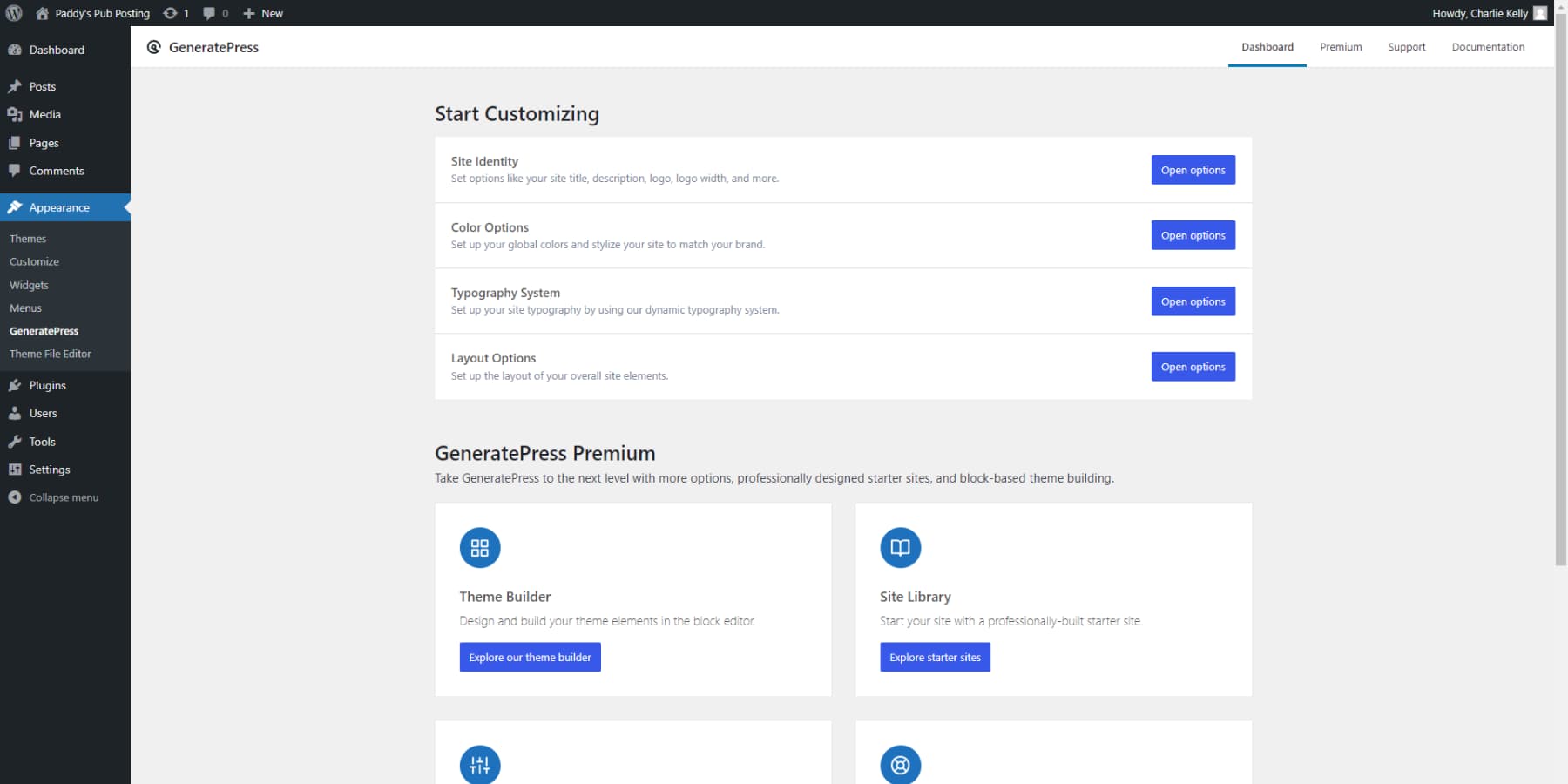The width and height of the screenshot is (1568, 784).
Task: Click the lifebuoy icon on the bottom-right card
Action: tap(900, 764)
